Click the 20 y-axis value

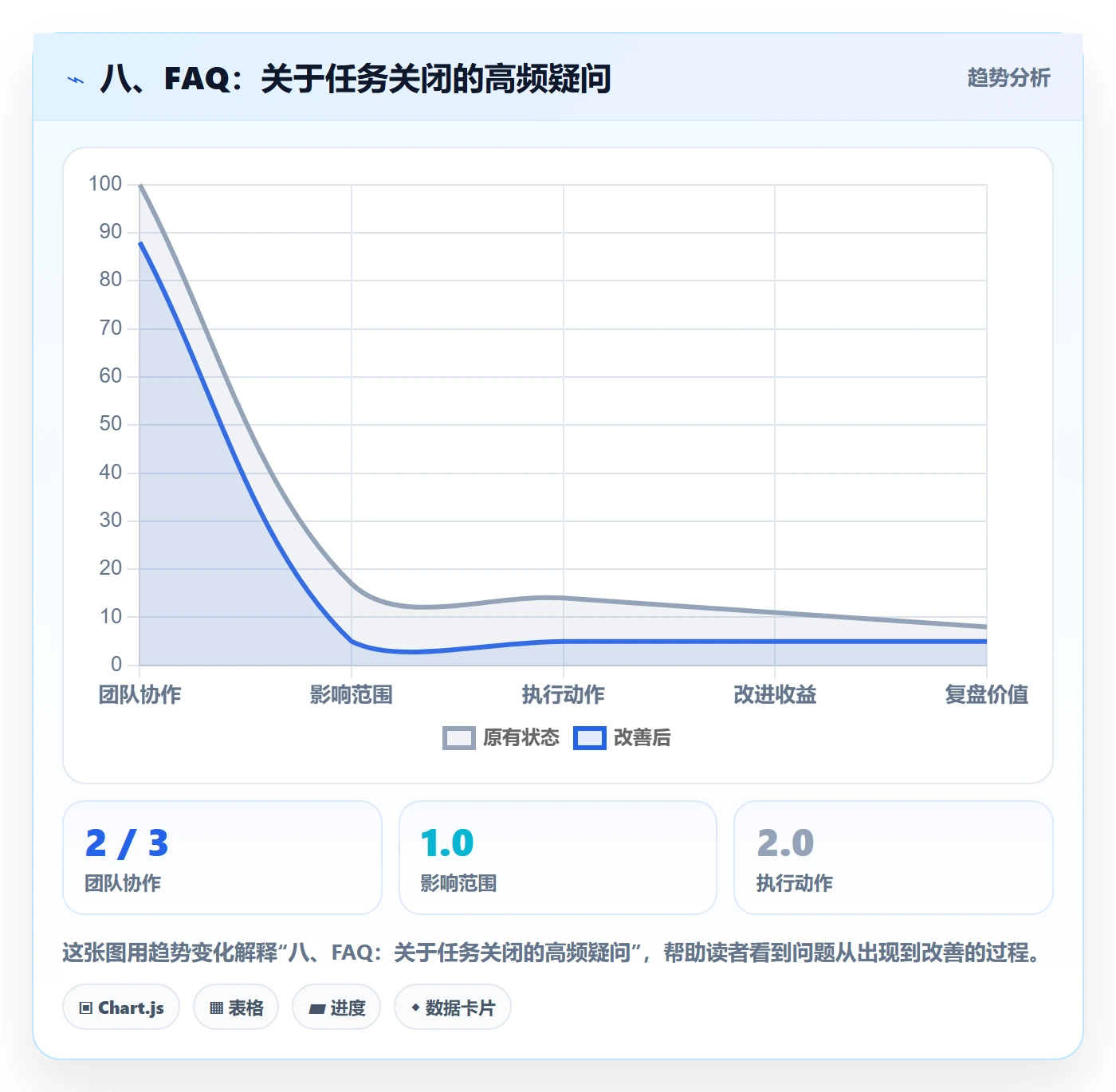111,568
